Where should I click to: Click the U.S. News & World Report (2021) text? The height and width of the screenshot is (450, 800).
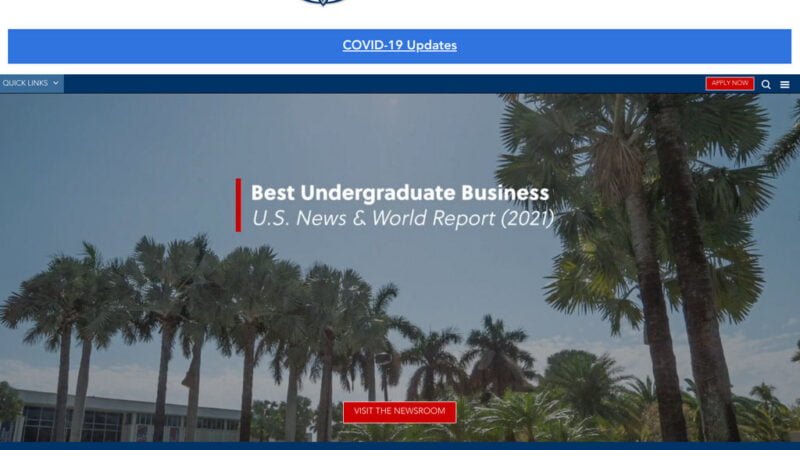coord(403,218)
